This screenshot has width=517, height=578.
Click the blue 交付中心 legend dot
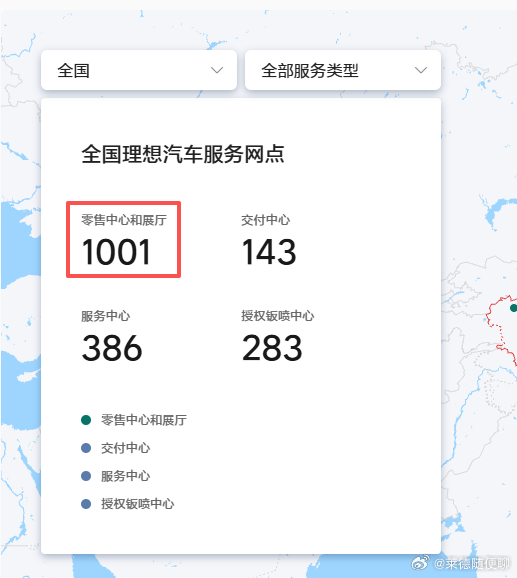[86, 448]
